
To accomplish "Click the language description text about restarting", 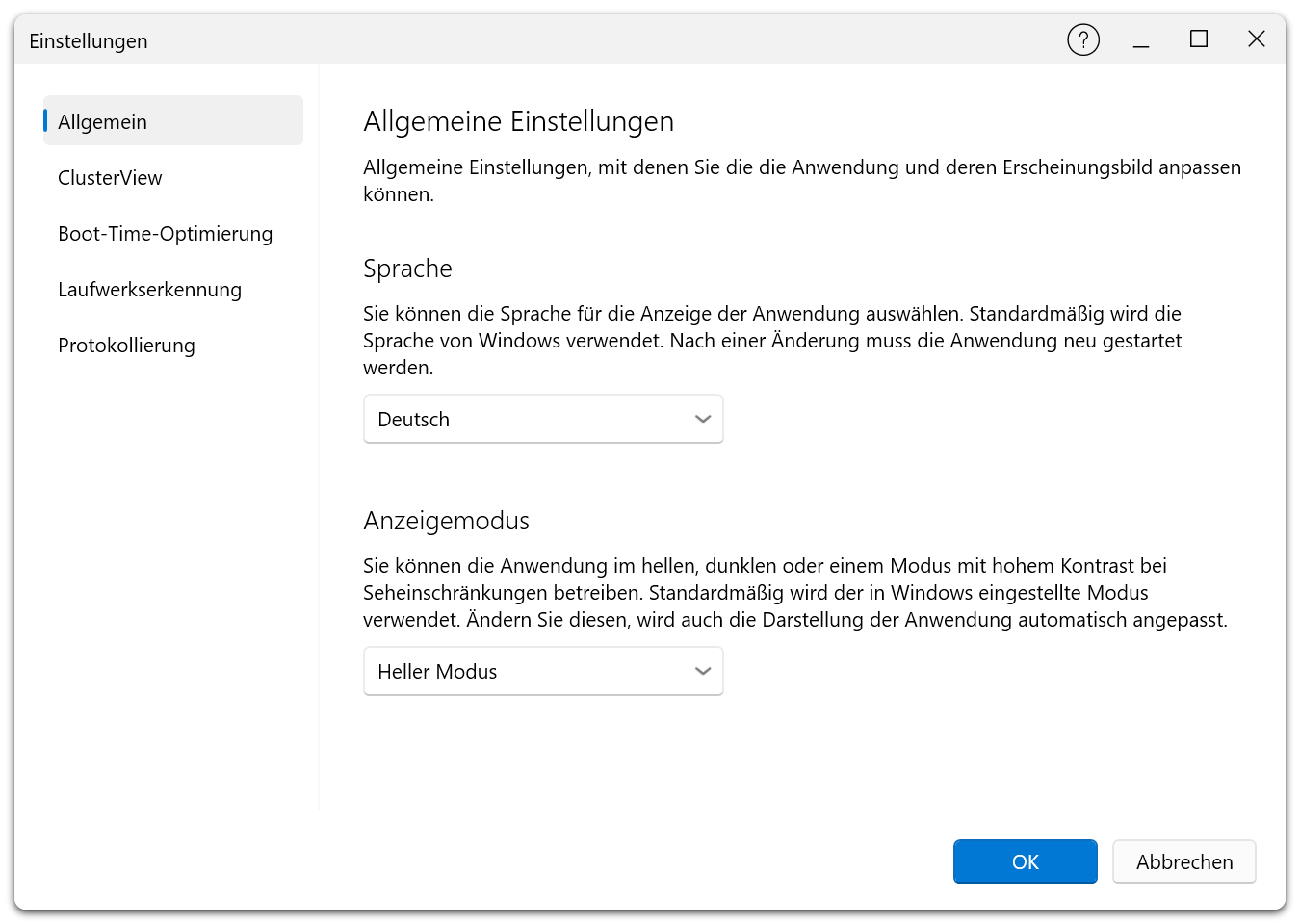I will click(x=770, y=340).
